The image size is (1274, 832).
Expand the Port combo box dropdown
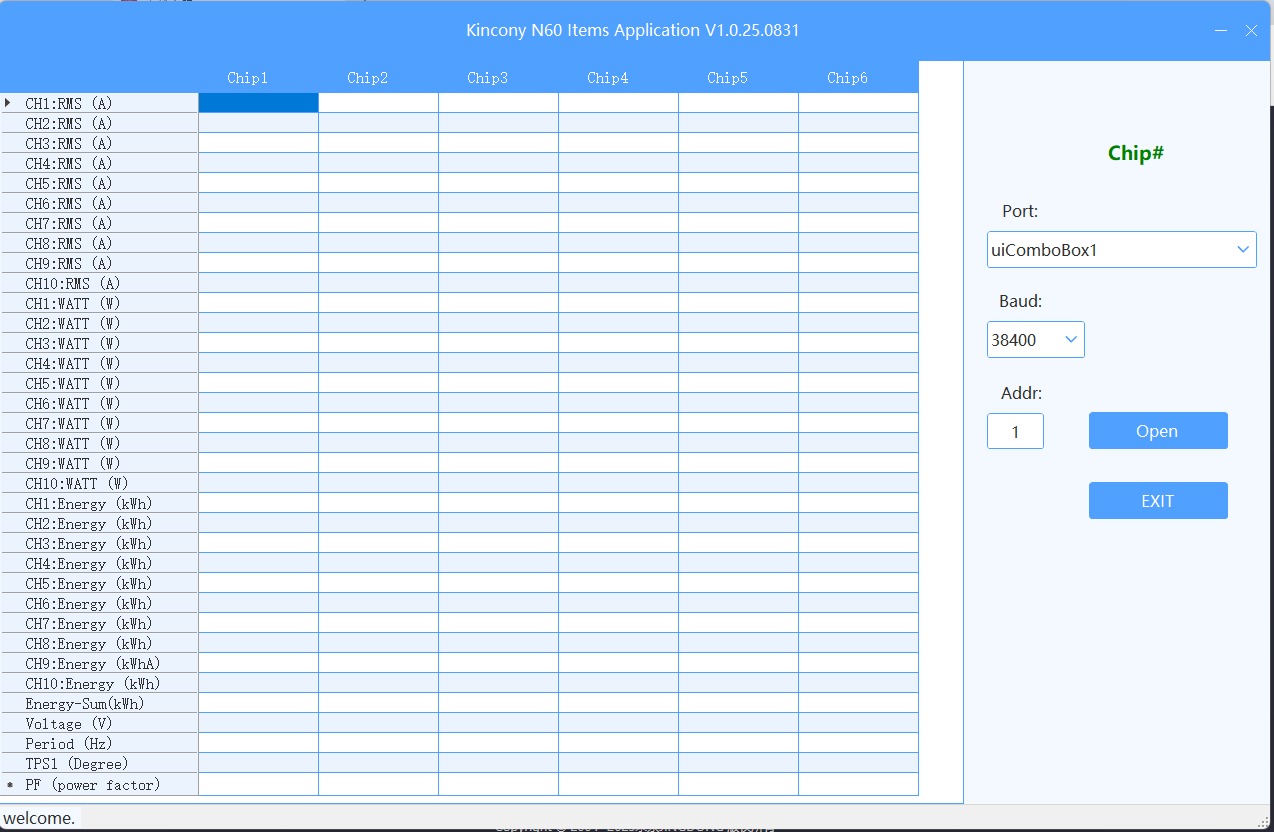(x=1243, y=250)
